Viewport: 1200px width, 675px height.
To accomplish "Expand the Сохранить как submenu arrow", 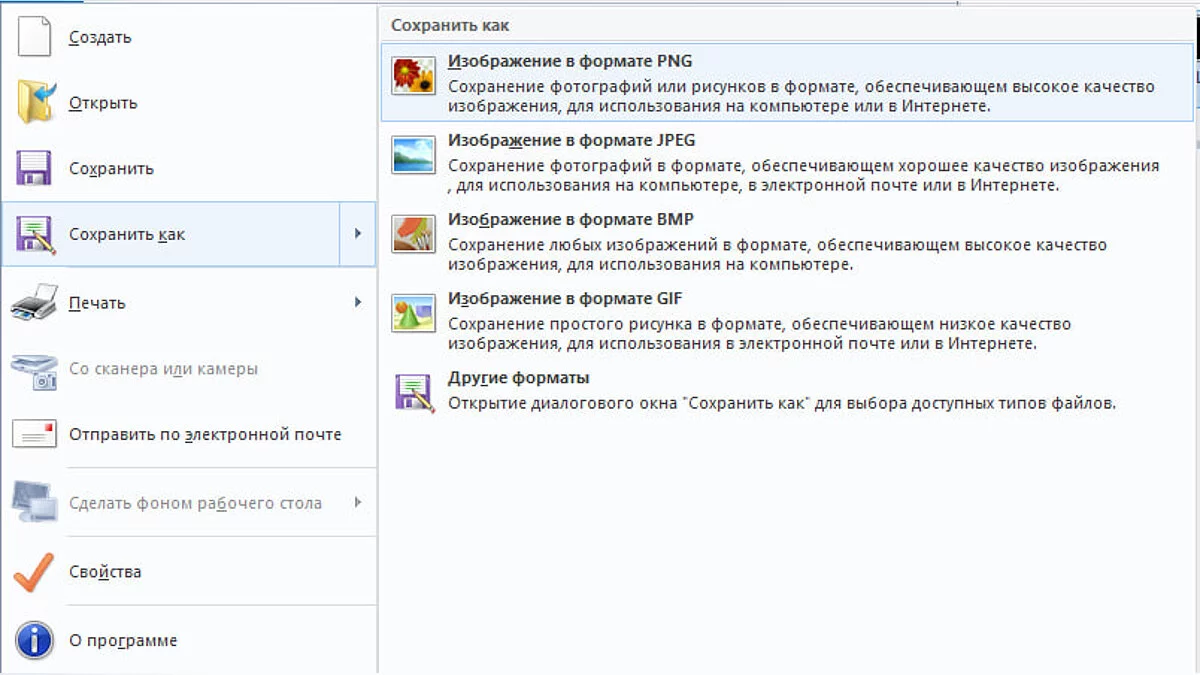I will (x=358, y=234).
